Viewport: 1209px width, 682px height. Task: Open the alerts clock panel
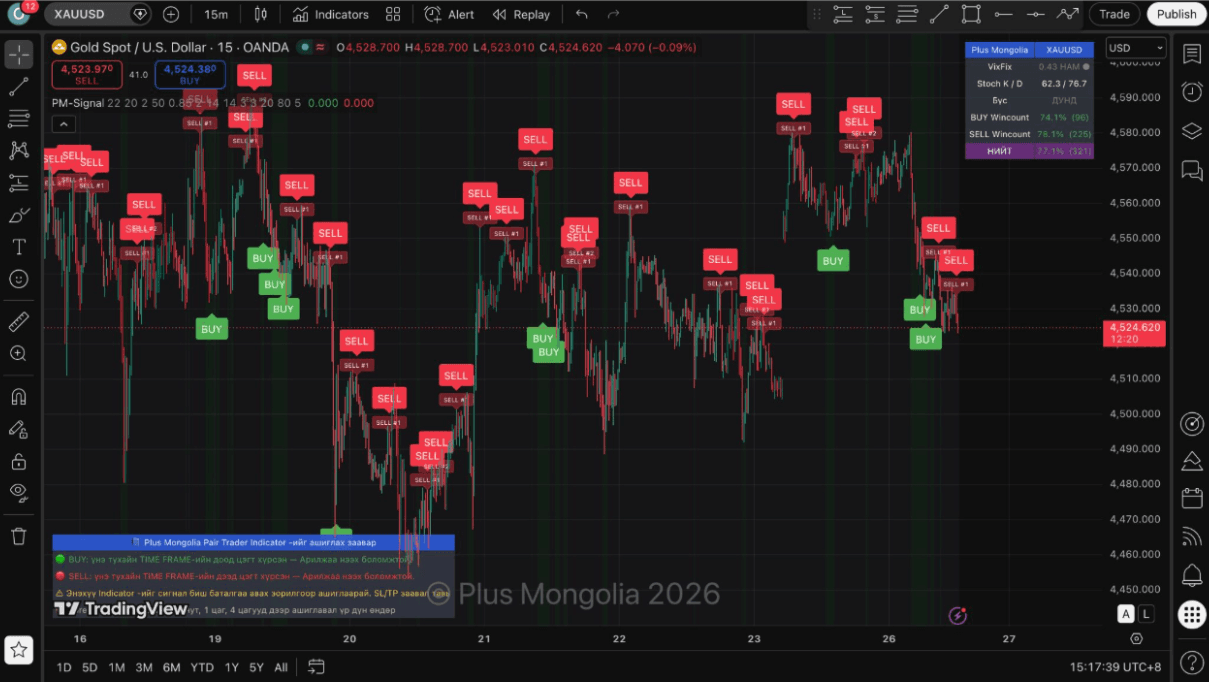pos(1191,92)
